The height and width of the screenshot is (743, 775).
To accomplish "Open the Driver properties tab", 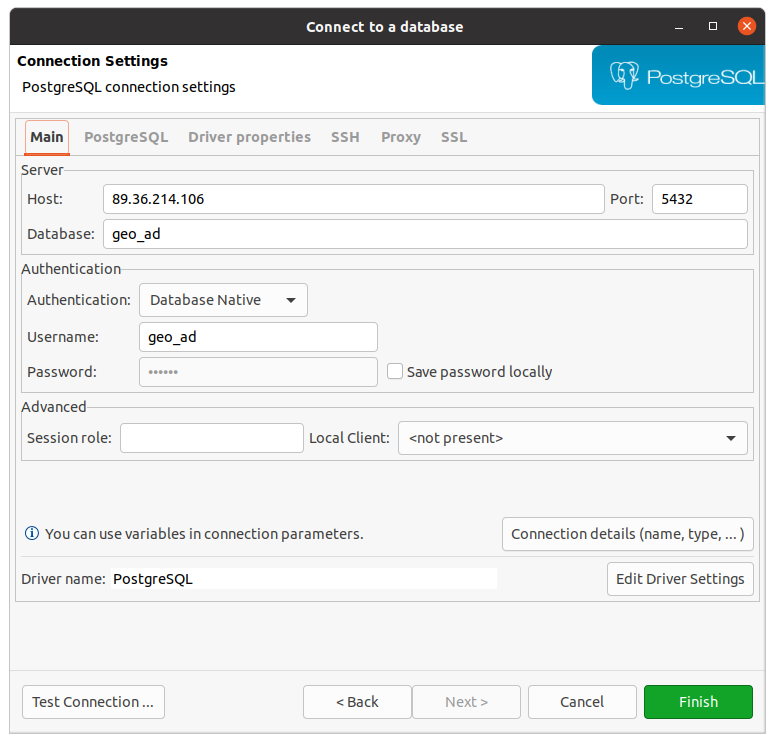I will [249, 137].
